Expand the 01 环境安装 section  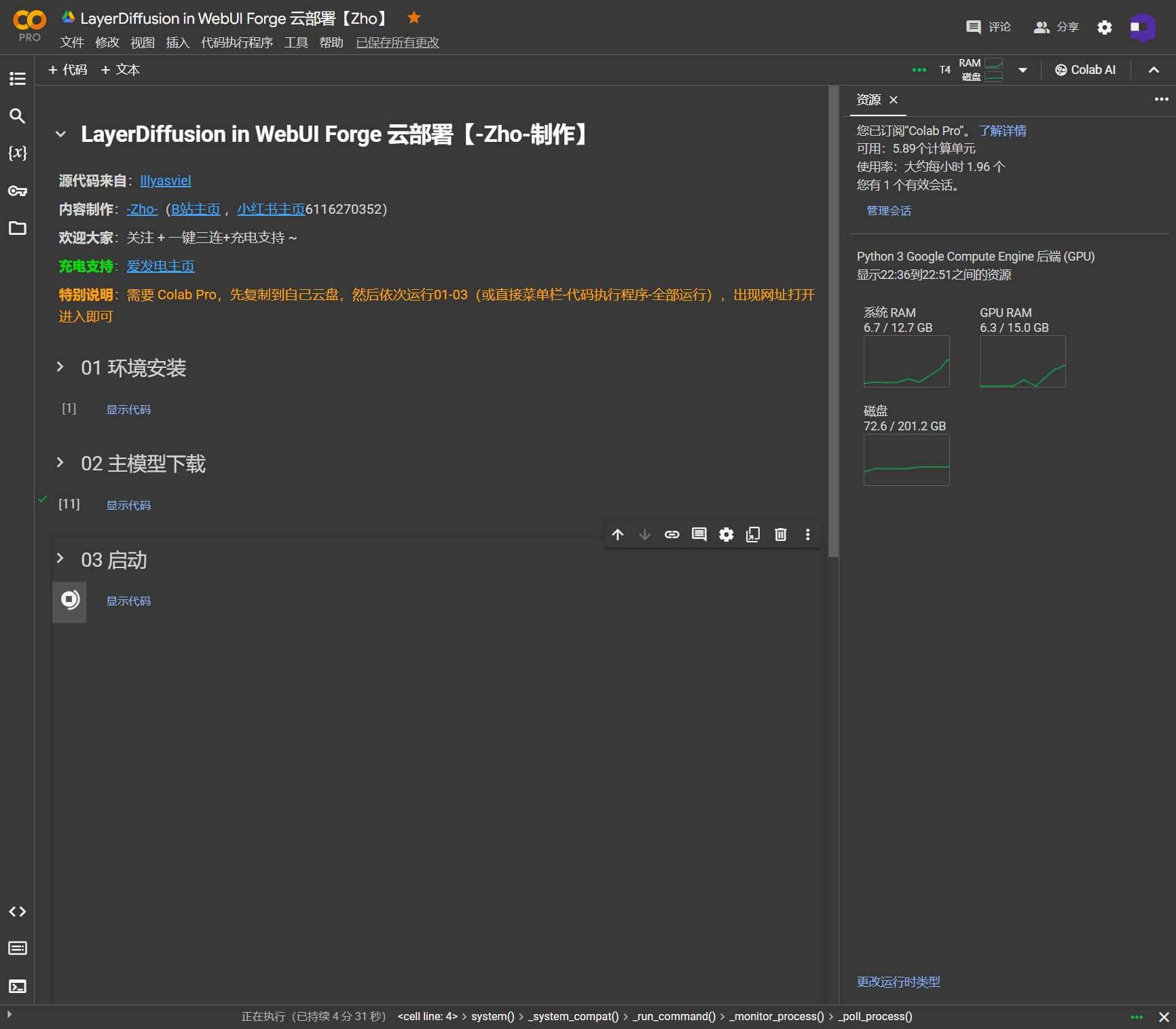tap(60, 367)
